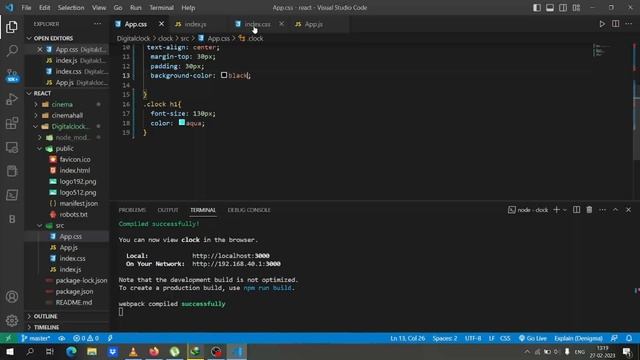Change Spaces: 2 indentation setting

(444, 338)
